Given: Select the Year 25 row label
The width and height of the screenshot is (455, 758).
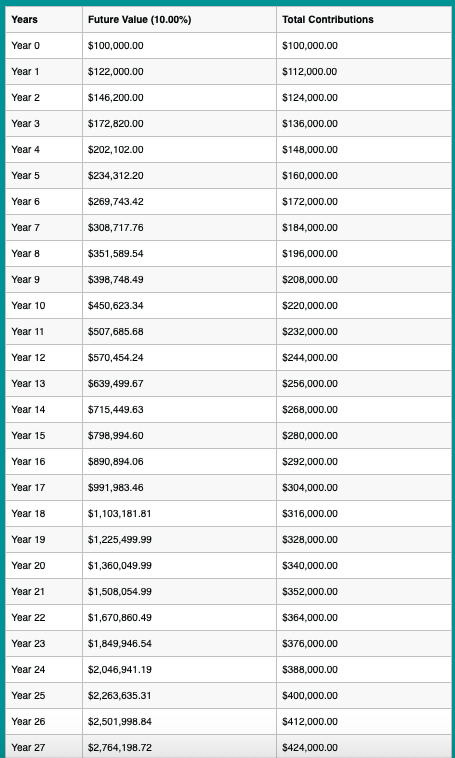Looking at the screenshot, I should 28,696.
